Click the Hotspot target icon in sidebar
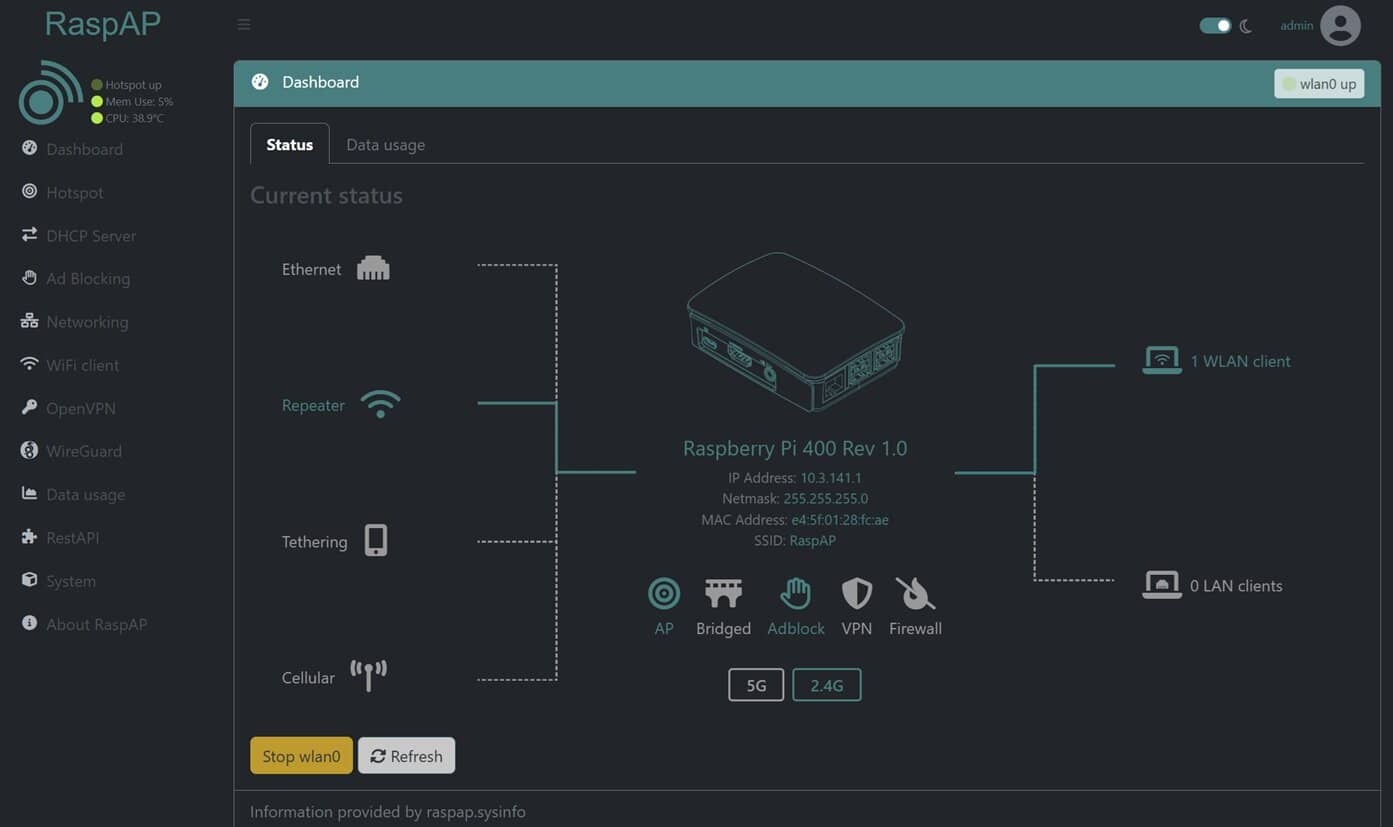Image resolution: width=1393 pixels, height=827 pixels. (x=29, y=191)
